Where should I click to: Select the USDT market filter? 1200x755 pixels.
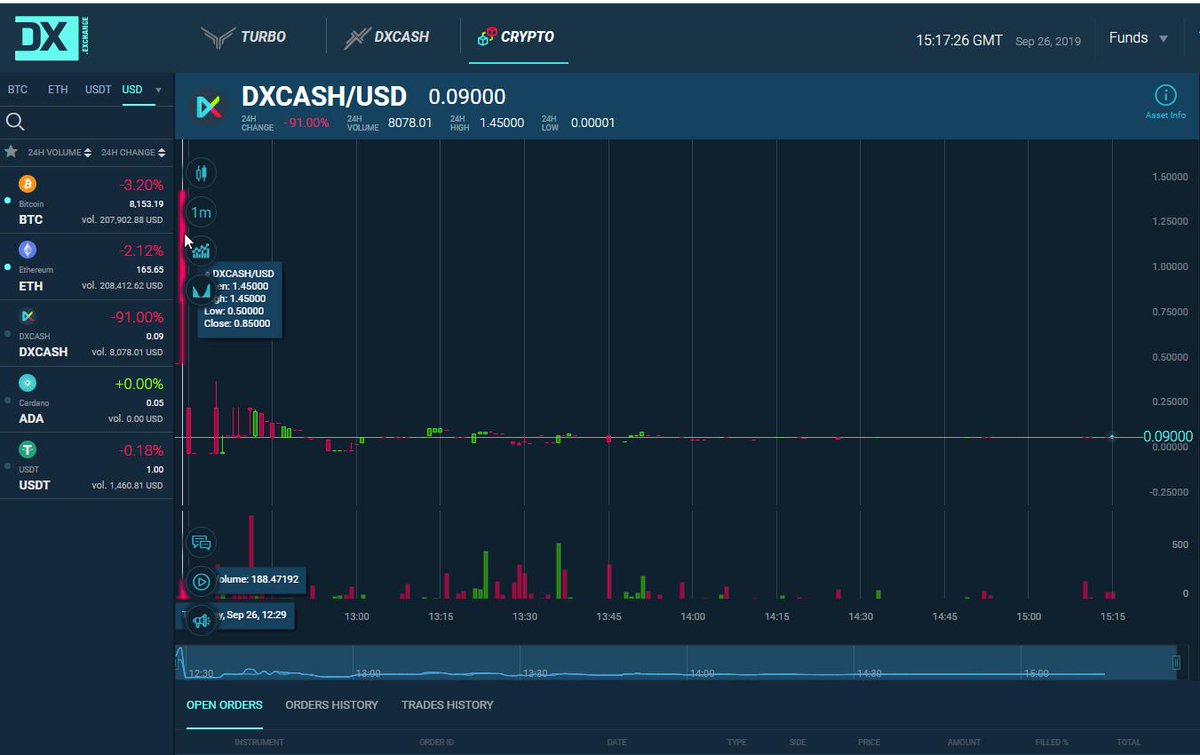[x=97, y=89]
